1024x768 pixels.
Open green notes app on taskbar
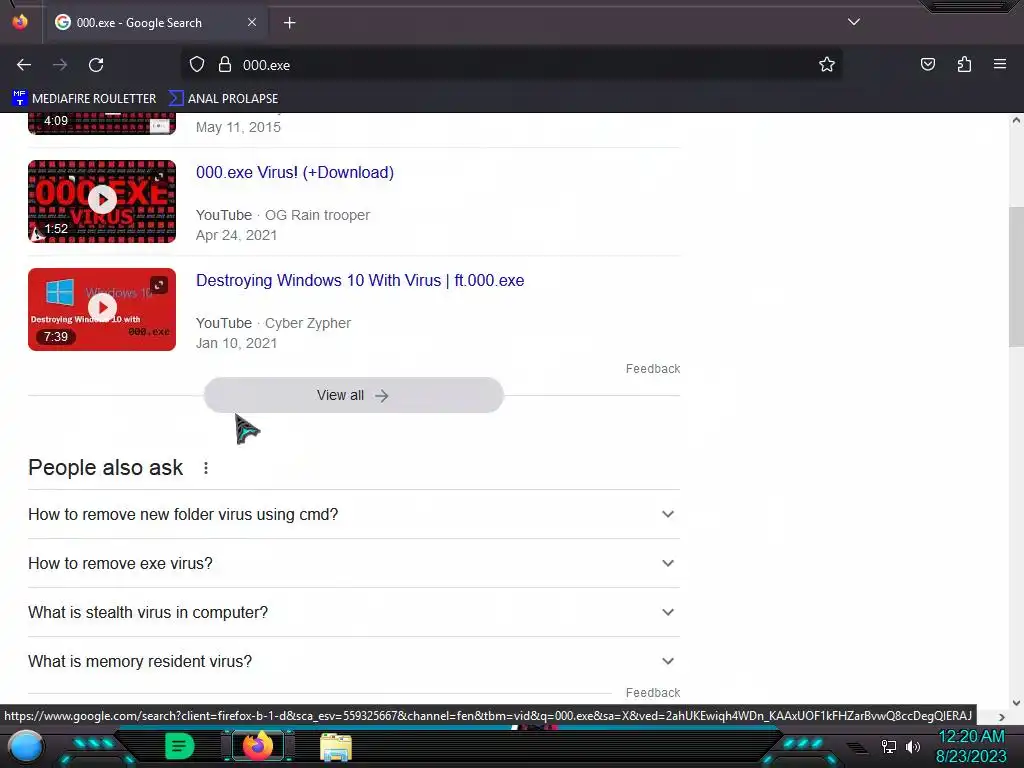point(179,746)
